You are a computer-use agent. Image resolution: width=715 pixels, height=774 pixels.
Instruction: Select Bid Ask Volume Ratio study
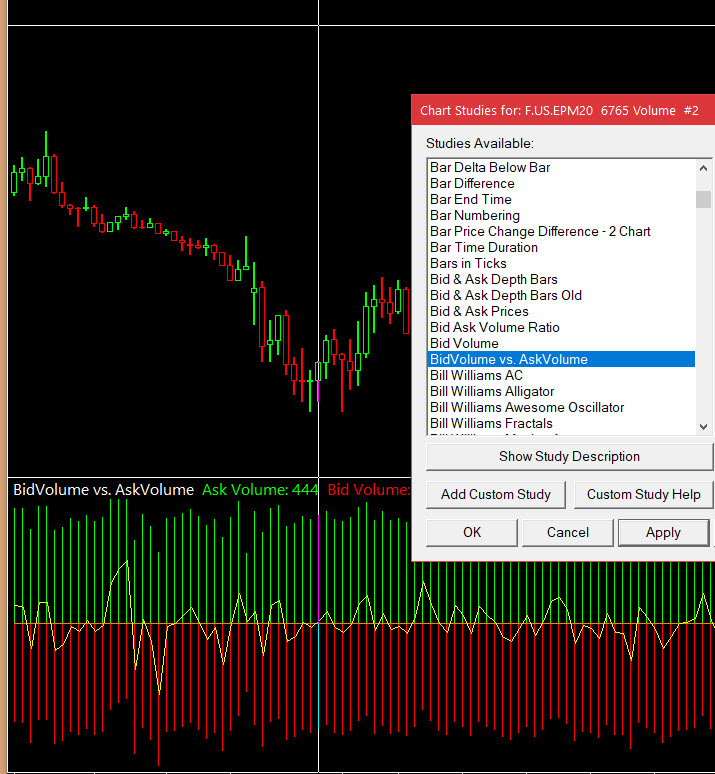pyautogui.click(x=561, y=327)
